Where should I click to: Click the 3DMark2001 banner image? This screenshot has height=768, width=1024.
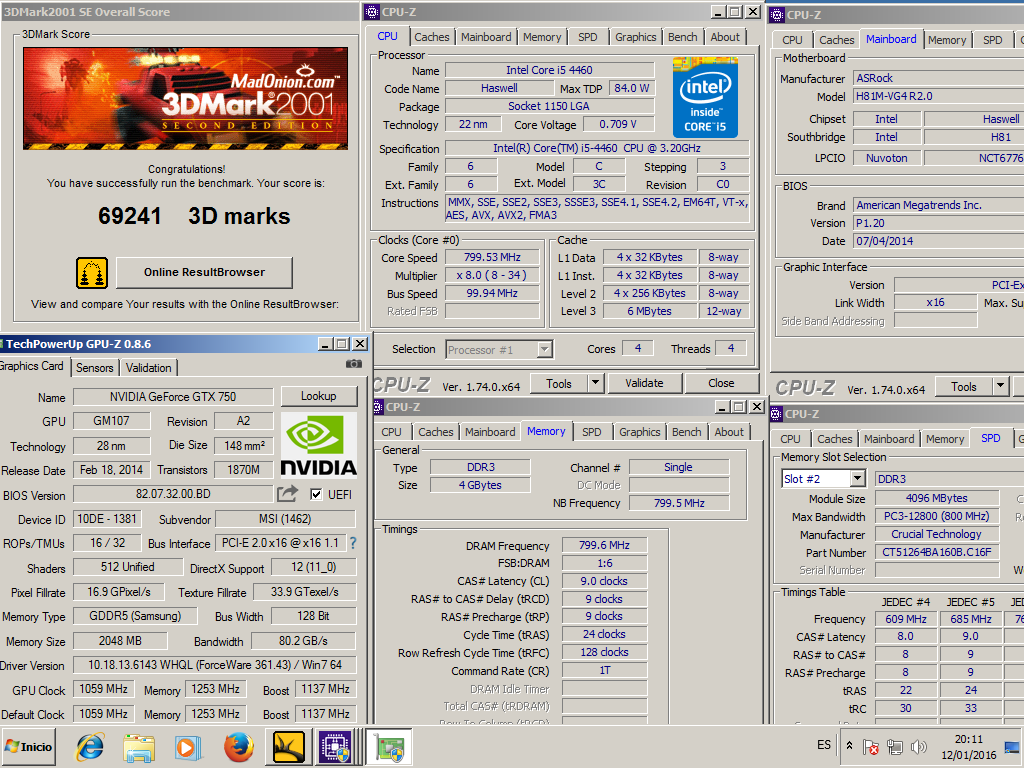tap(185, 99)
